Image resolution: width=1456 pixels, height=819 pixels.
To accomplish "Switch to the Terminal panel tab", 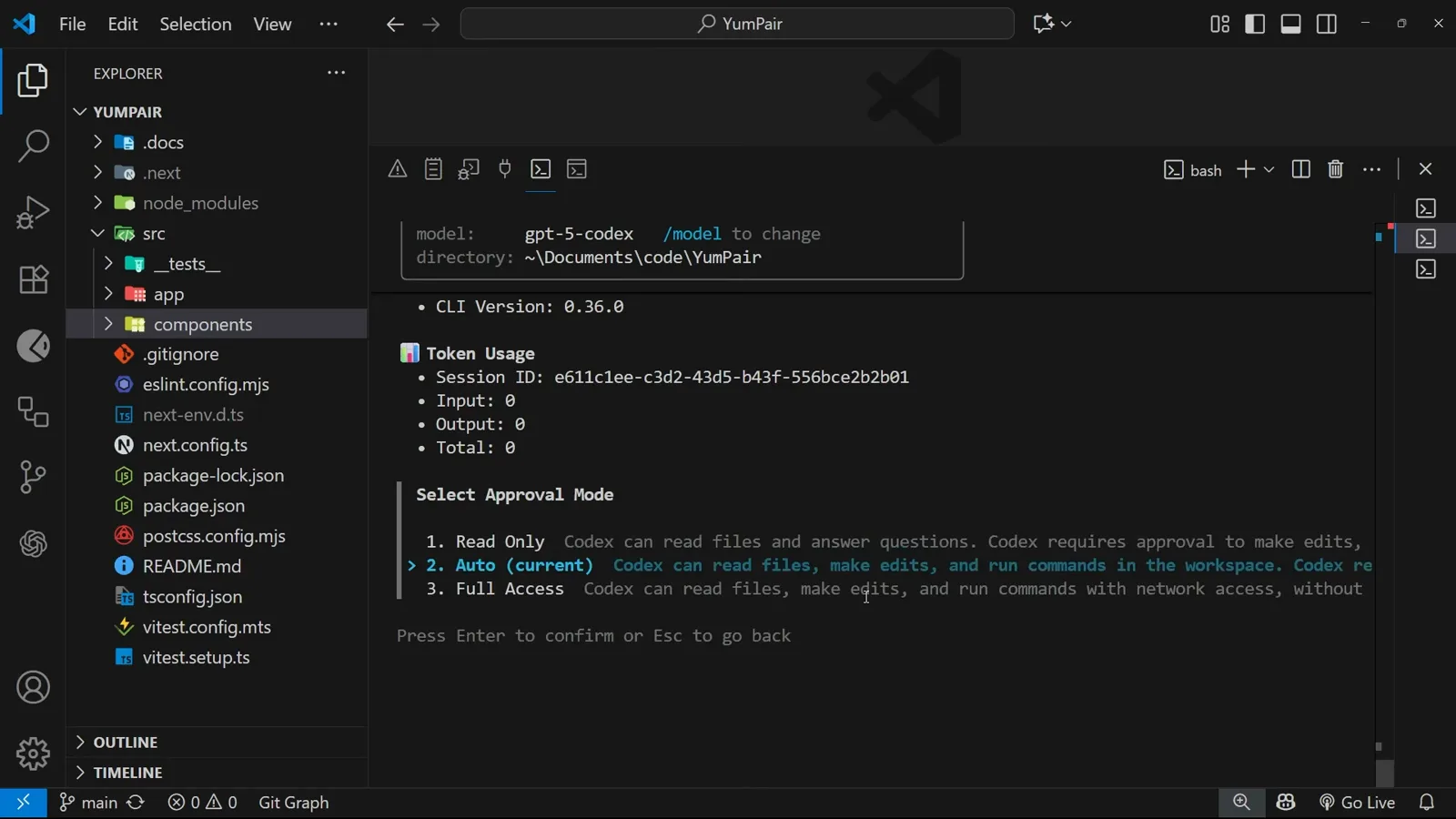I will (541, 169).
